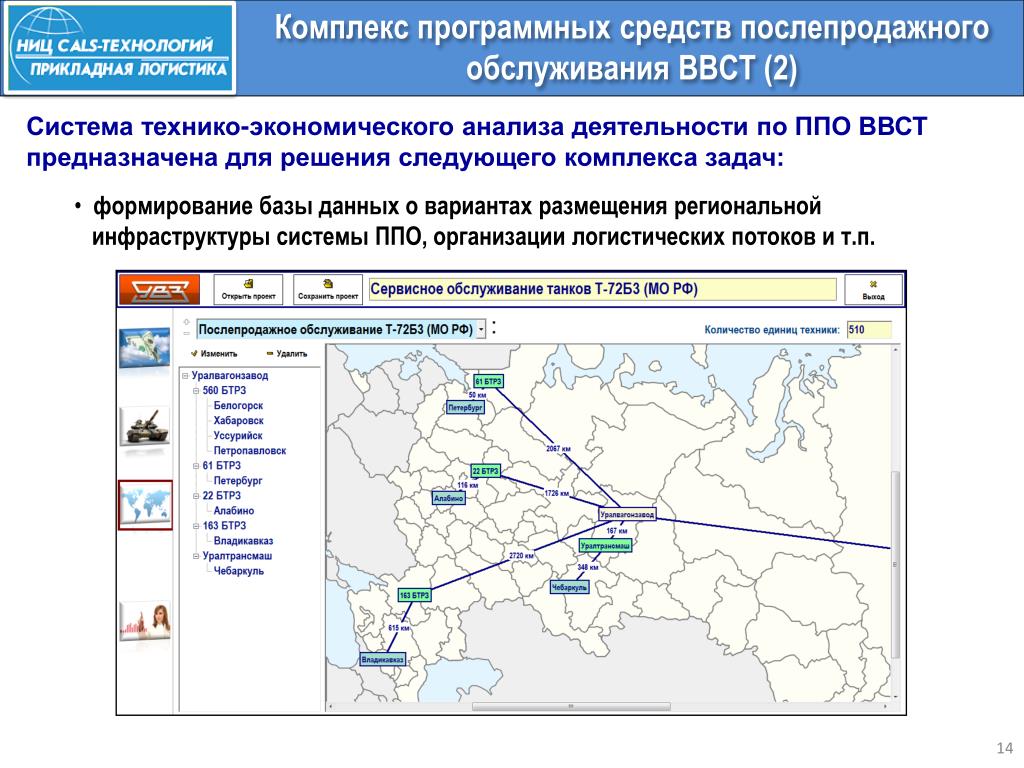Exit the app via Выход button
Screen dimensions: 1024x768
(873, 289)
